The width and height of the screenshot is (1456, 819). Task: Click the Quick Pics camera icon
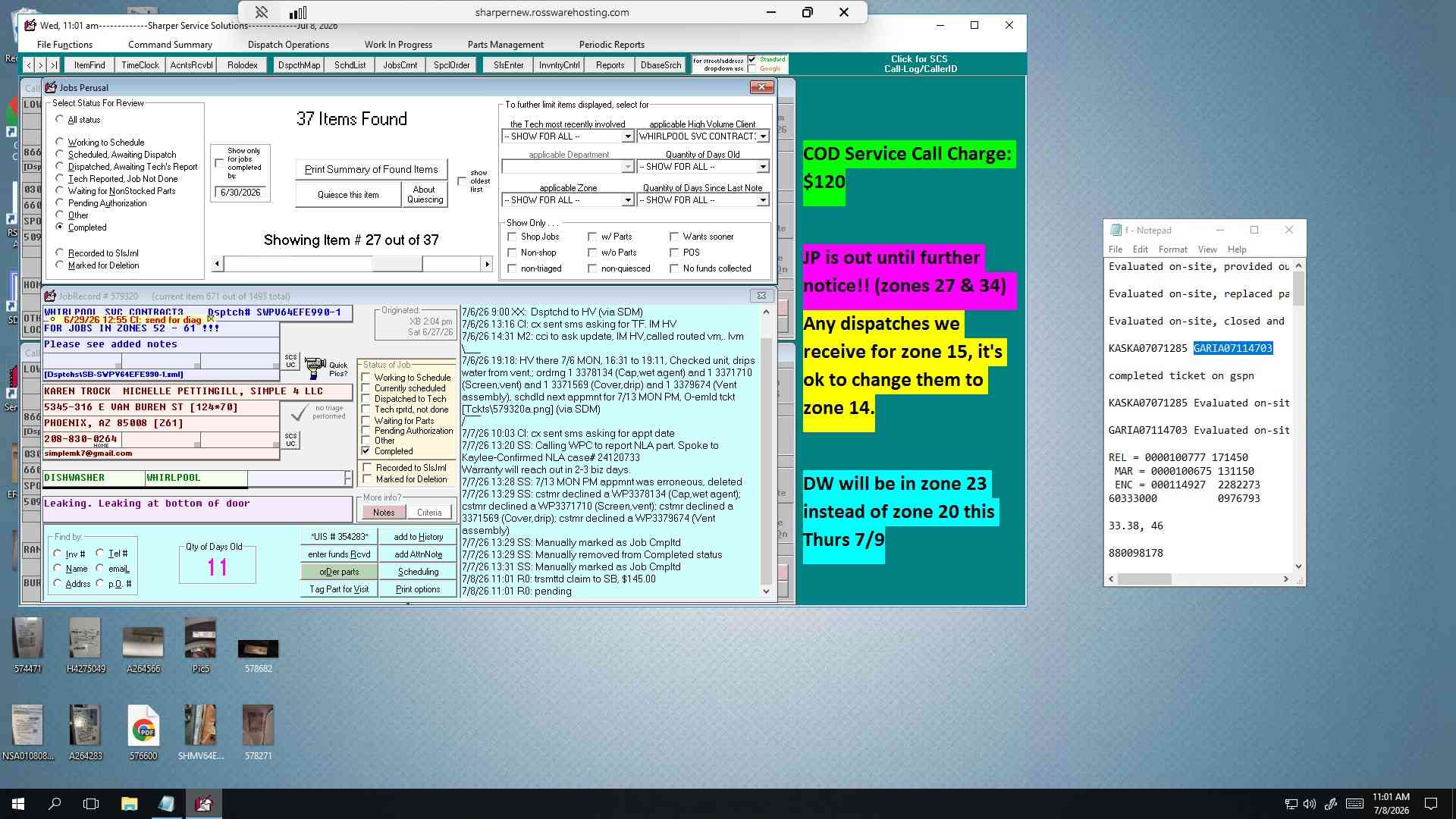315,368
